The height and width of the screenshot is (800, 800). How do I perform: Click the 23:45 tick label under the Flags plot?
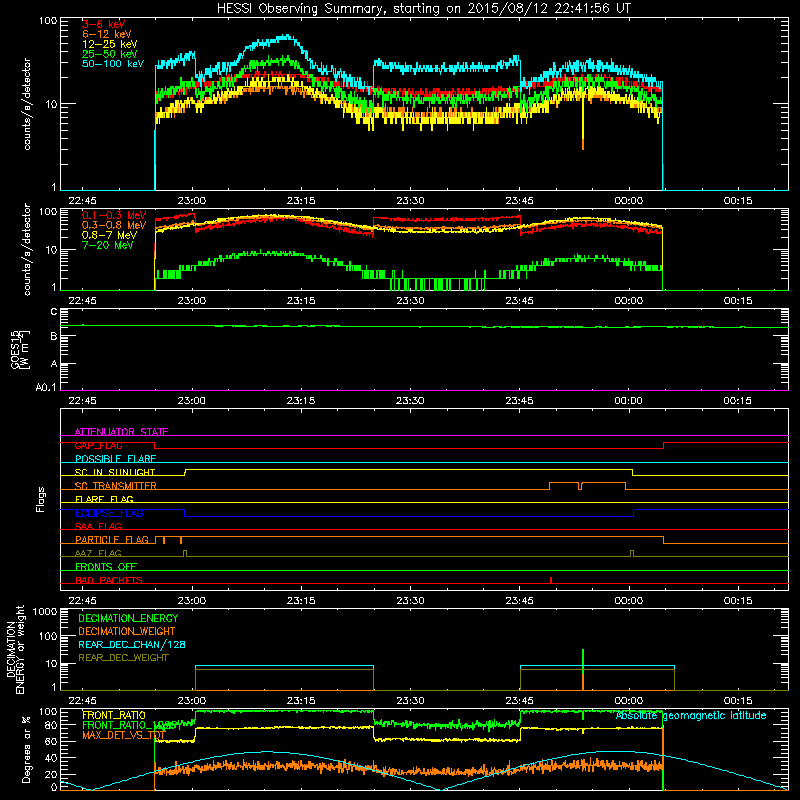[519, 601]
